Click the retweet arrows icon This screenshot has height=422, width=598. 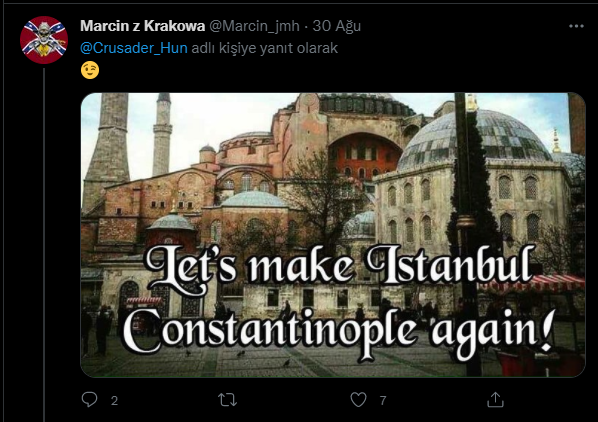pos(227,400)
